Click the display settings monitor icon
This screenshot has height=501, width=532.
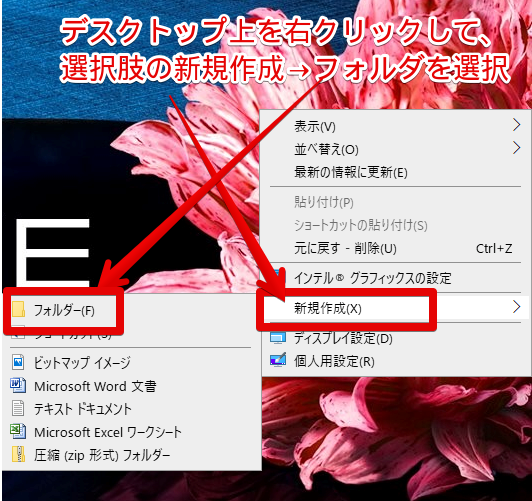tap(278, 338)
